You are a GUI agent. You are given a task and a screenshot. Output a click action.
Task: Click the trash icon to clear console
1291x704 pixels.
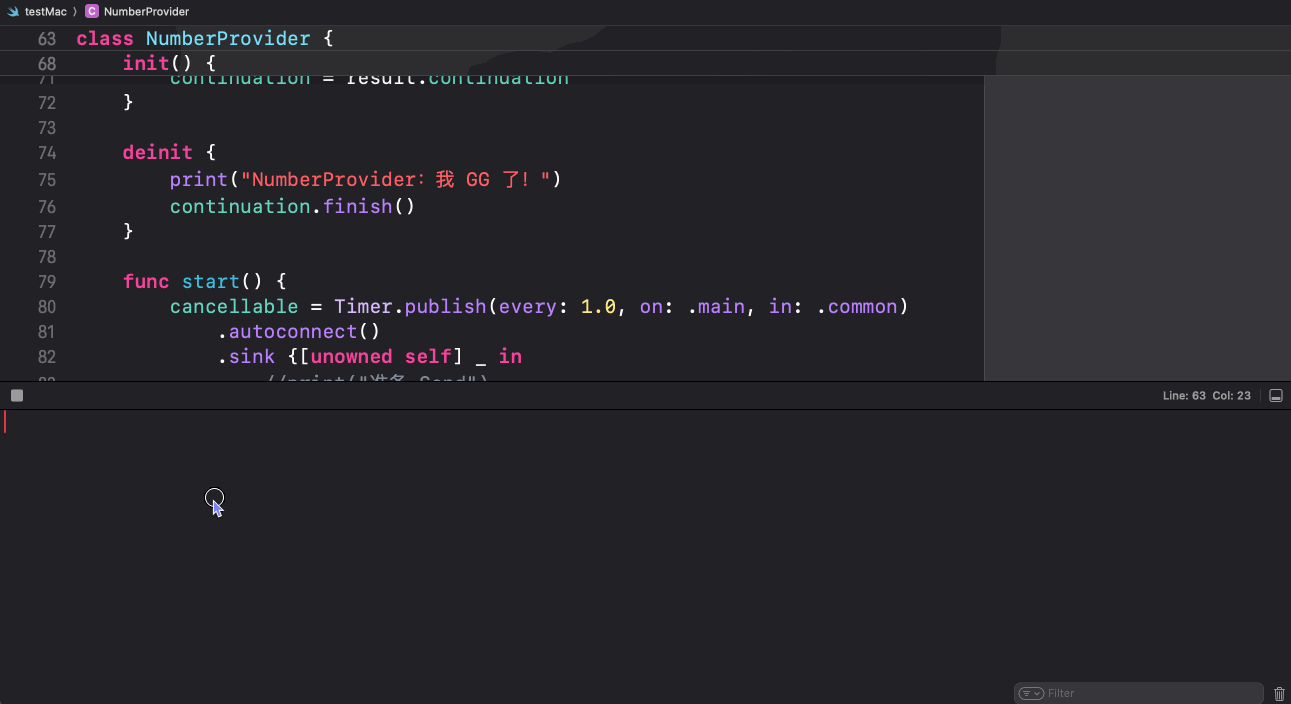coord(1279,693)
